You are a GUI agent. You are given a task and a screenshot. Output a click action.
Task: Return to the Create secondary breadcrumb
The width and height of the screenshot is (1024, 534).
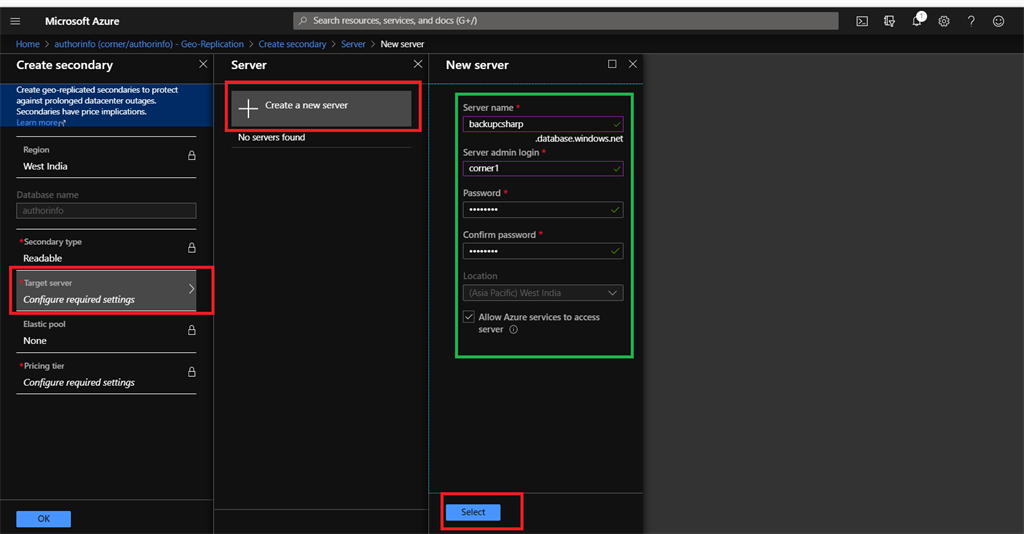tap(292, 44)
